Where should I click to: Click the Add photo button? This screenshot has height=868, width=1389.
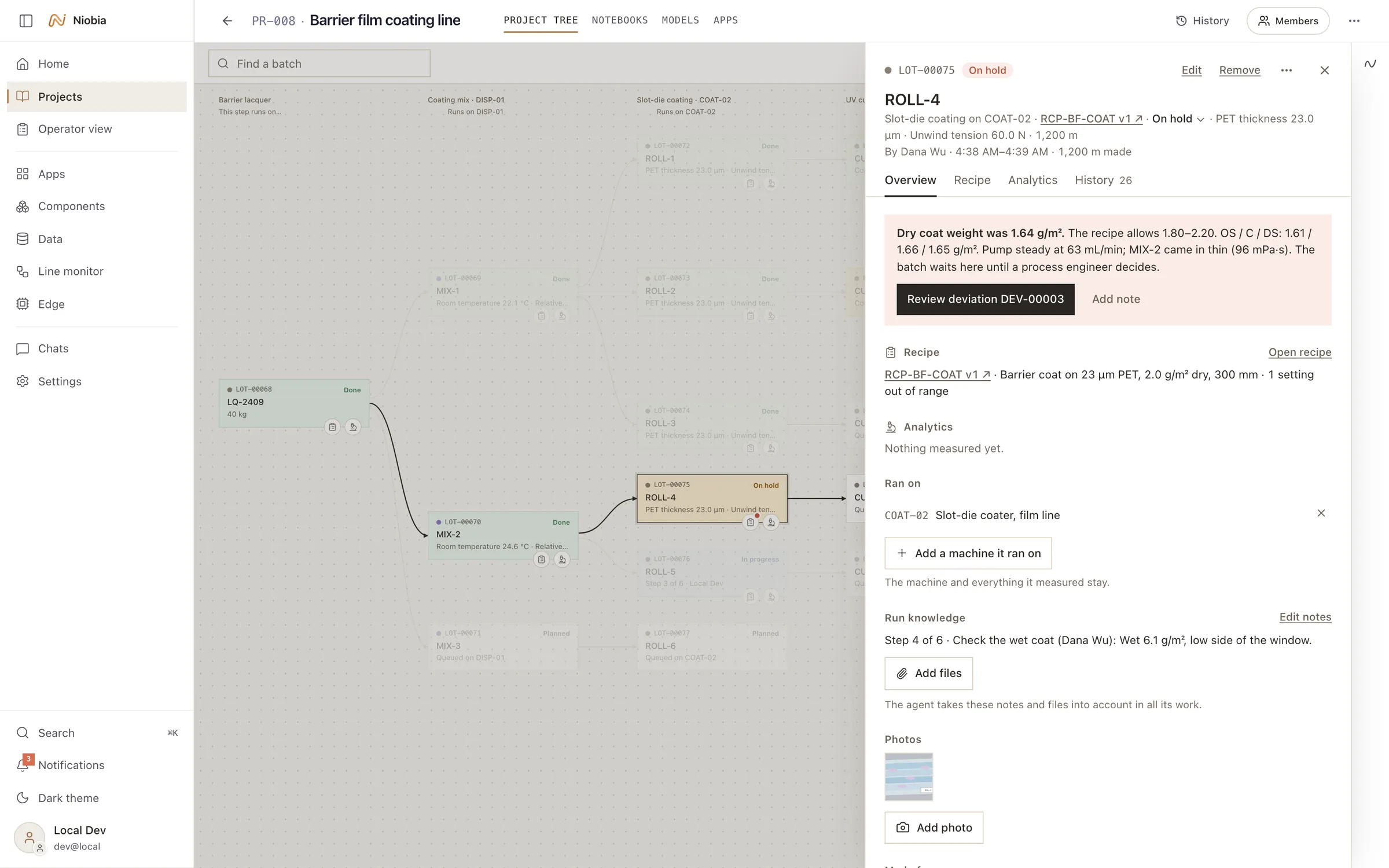[x=934, y=828]
